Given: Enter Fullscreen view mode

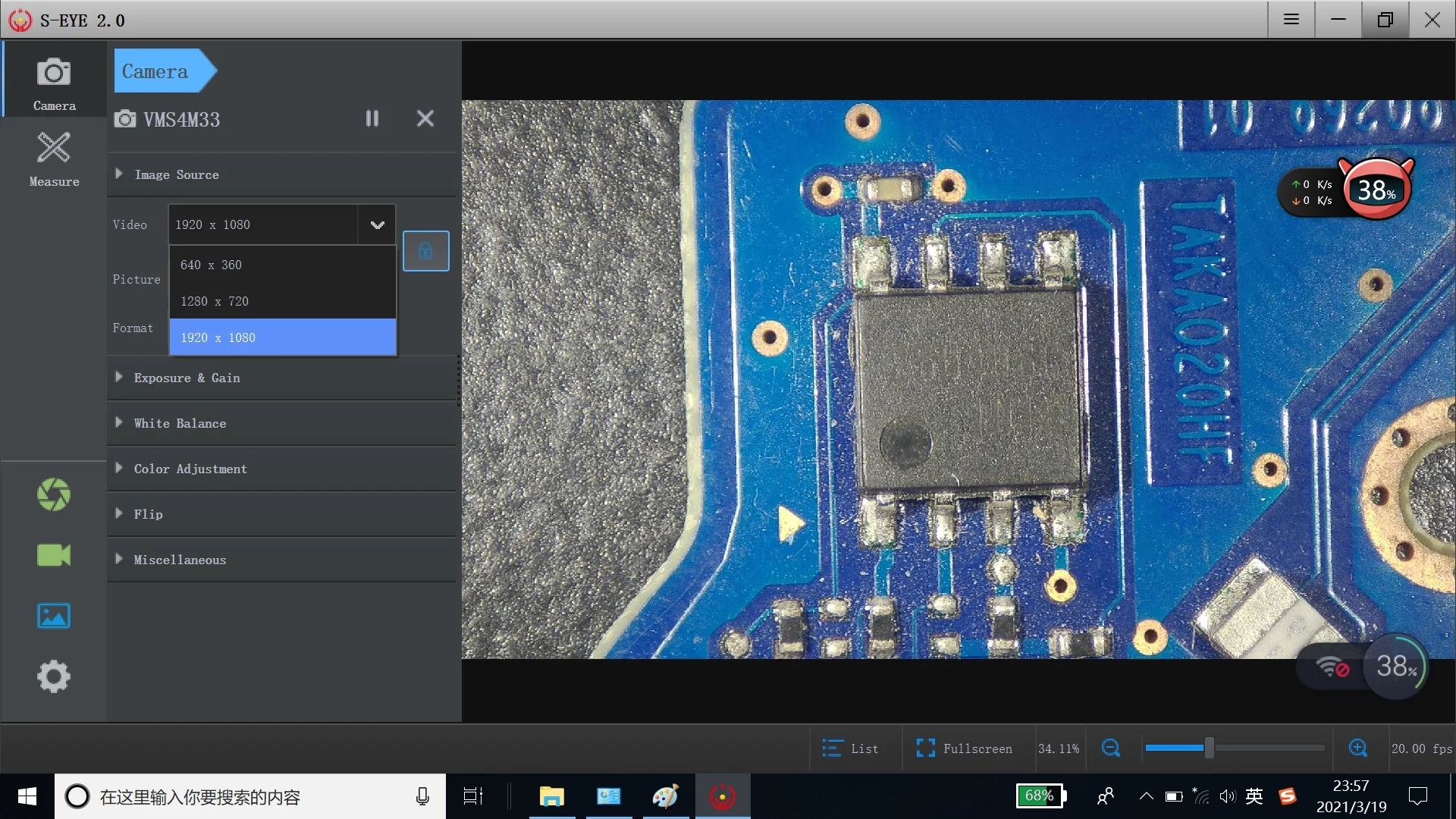Looking at the screenshot, I should tap(964, 748).
